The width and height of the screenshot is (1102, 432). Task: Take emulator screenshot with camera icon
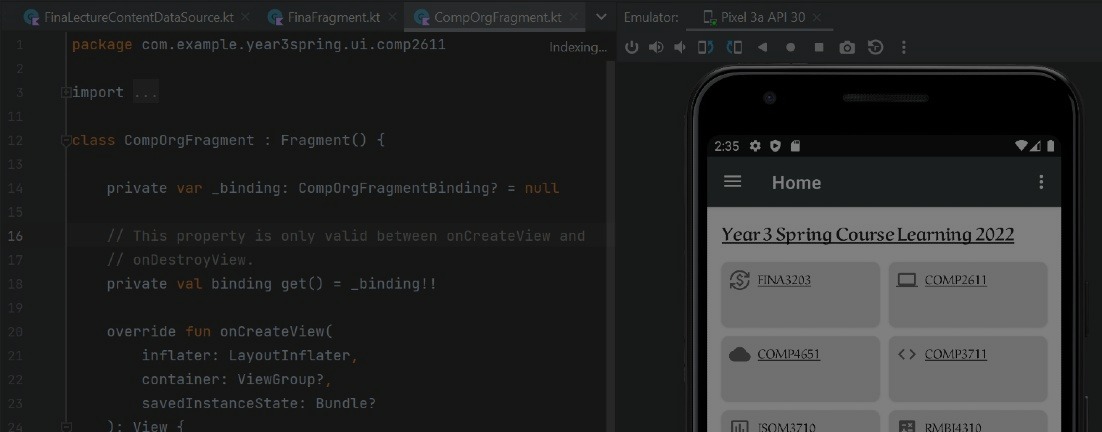pyautogui.click(x=847, y=47)
